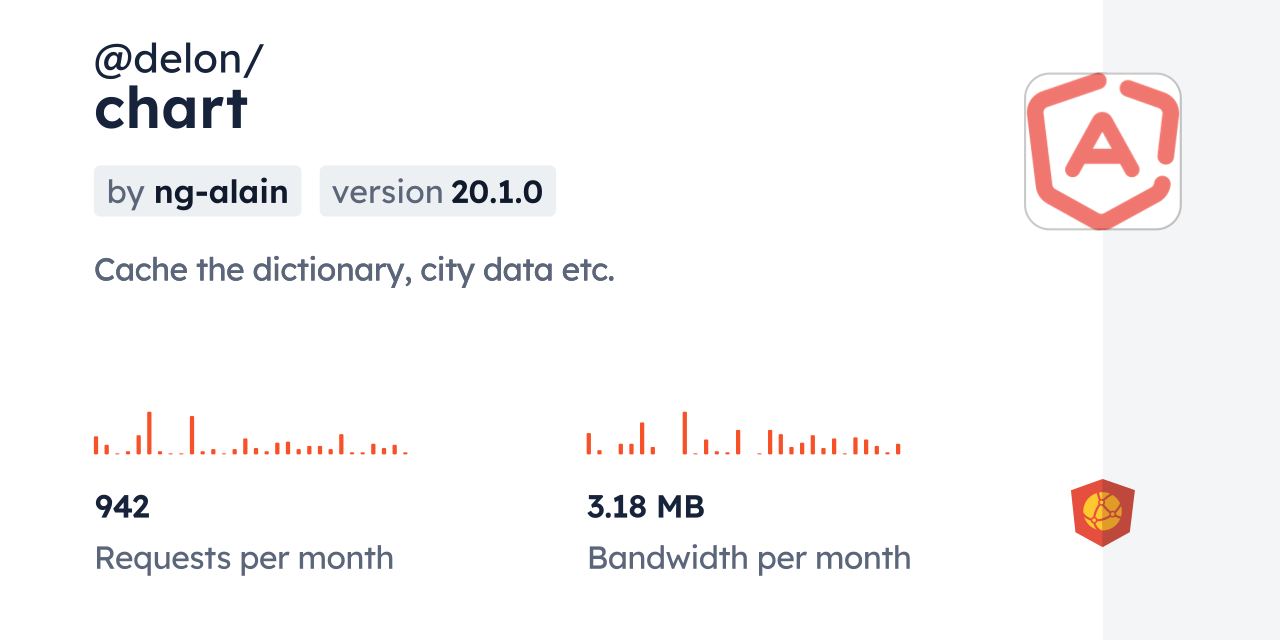1280x640 pixels.
Task: Click the "Bandwidth per month" label
Action: [748, 558]
